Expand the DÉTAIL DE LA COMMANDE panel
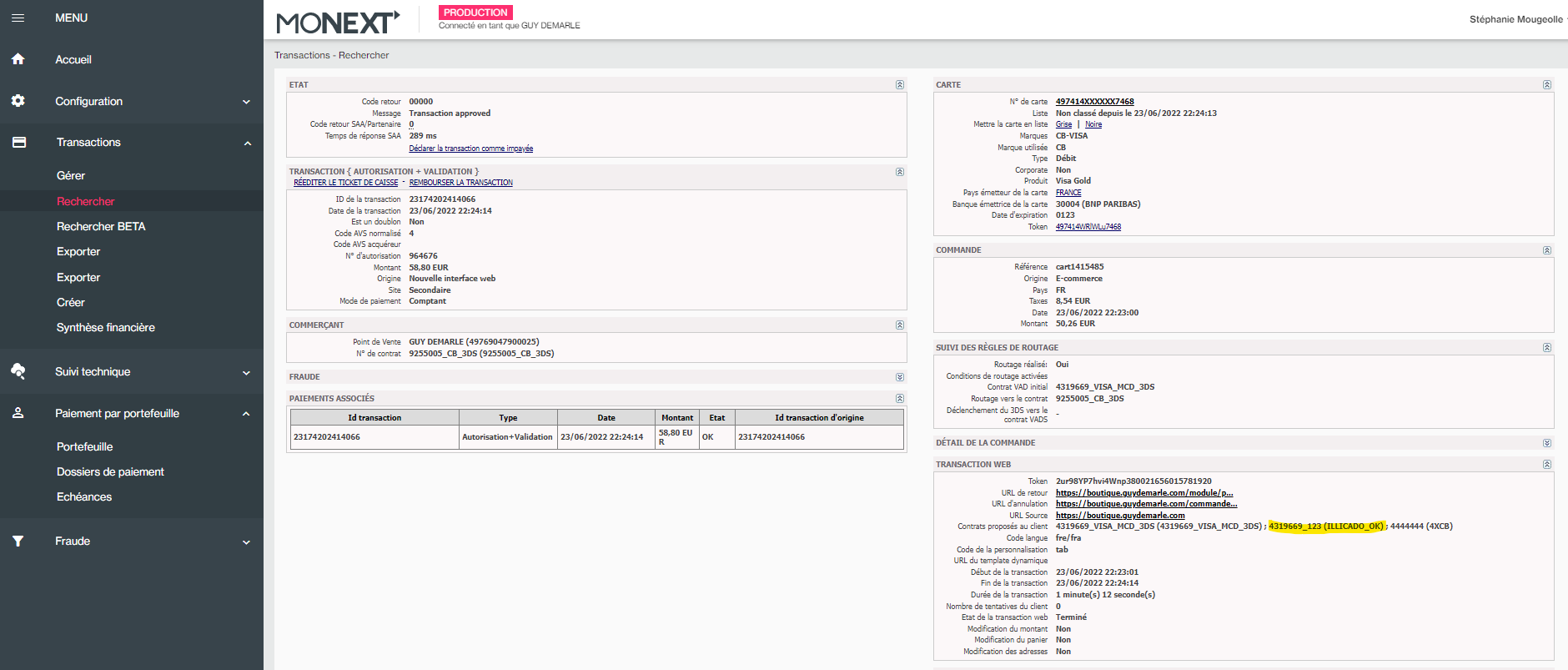Viewport: 1568px width, 670px height. pyautogui.click(x=1546, y=443)
